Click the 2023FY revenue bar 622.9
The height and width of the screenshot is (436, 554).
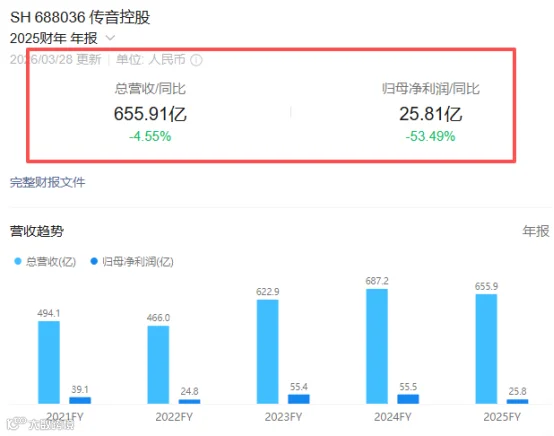coord(267,352)
